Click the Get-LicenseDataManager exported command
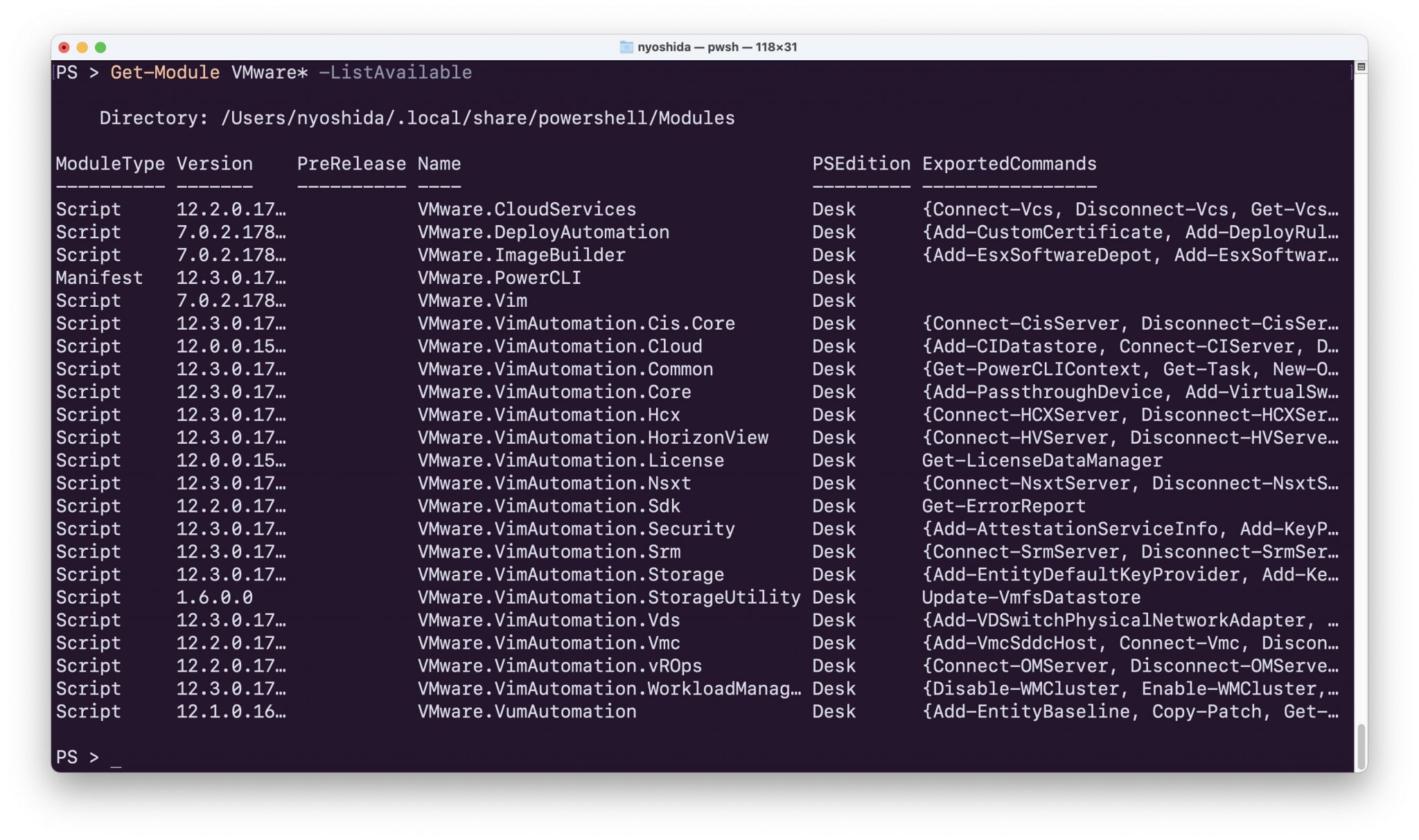 tap(1041, 461)
